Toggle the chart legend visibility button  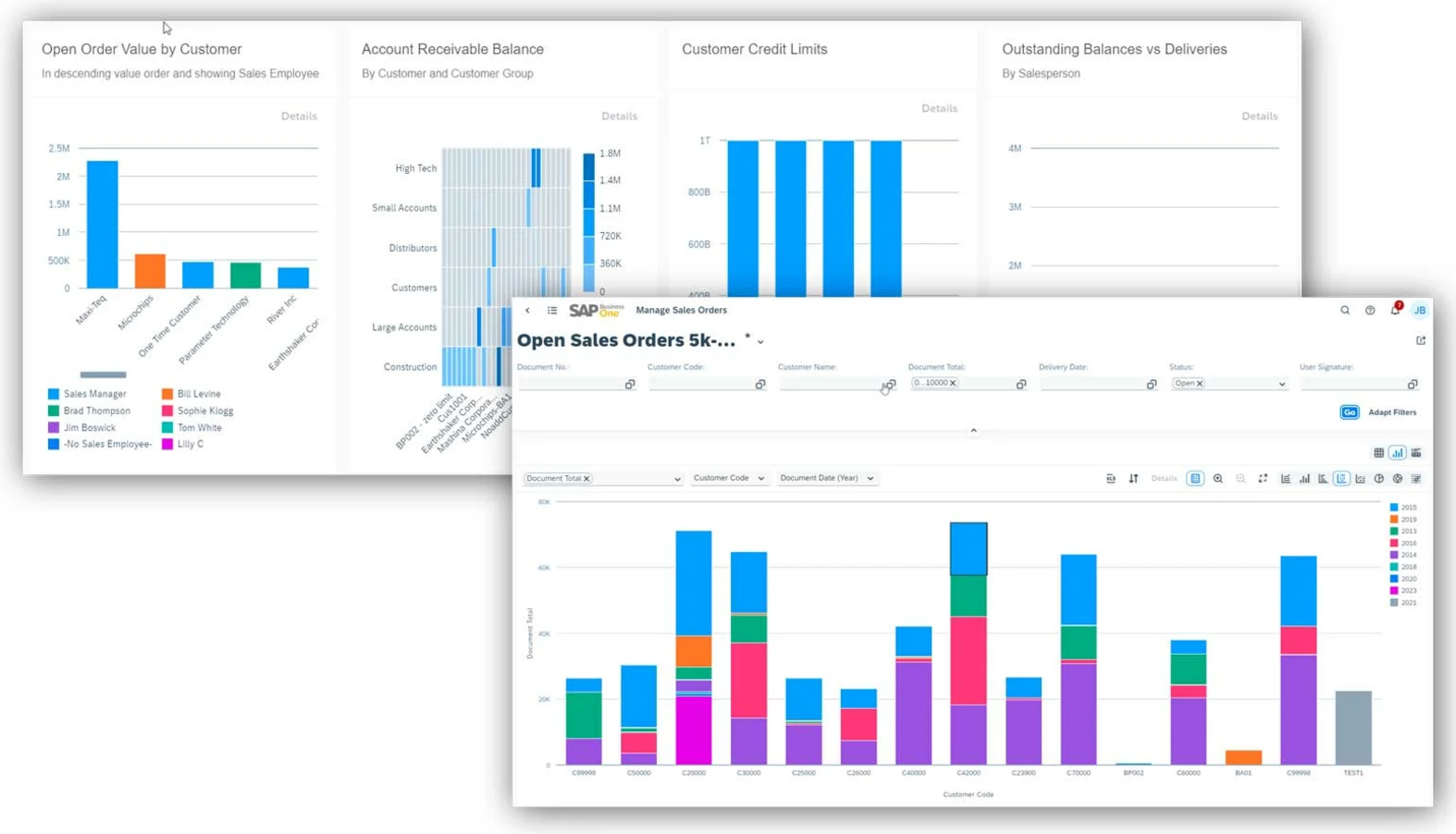[1195, 478]
